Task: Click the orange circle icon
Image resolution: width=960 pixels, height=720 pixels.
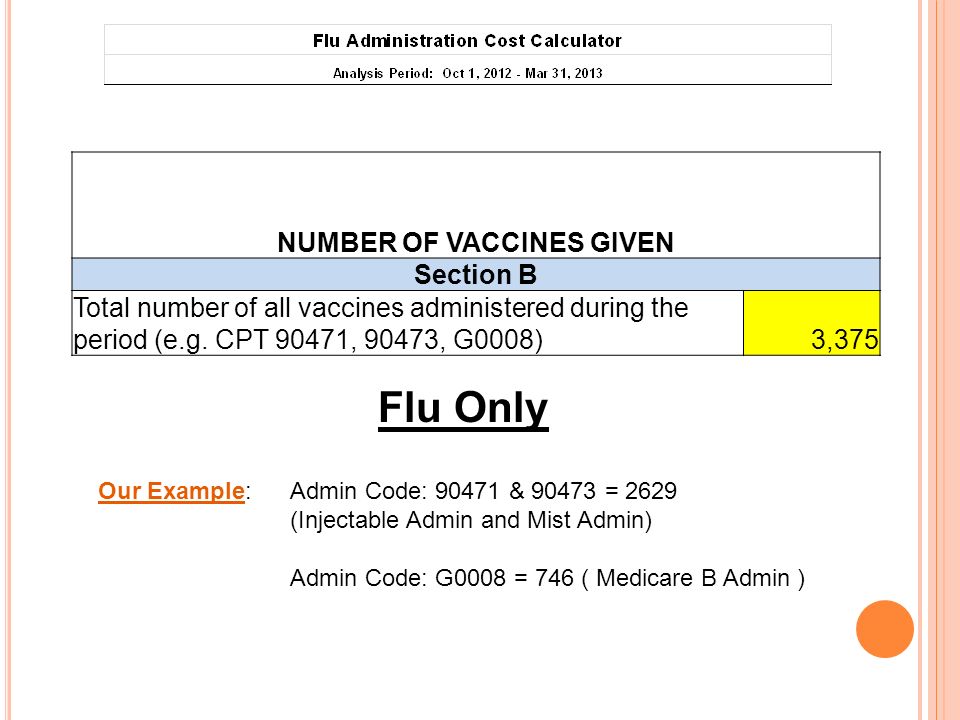Action: pyautogui.click(x=885, y=629)
